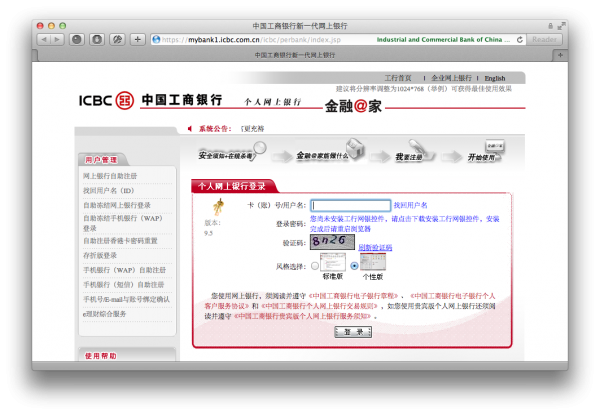Viewport: 600px width, 415px height.
Task: Go back with the Safari back arrow
Action: pos(44,39)
